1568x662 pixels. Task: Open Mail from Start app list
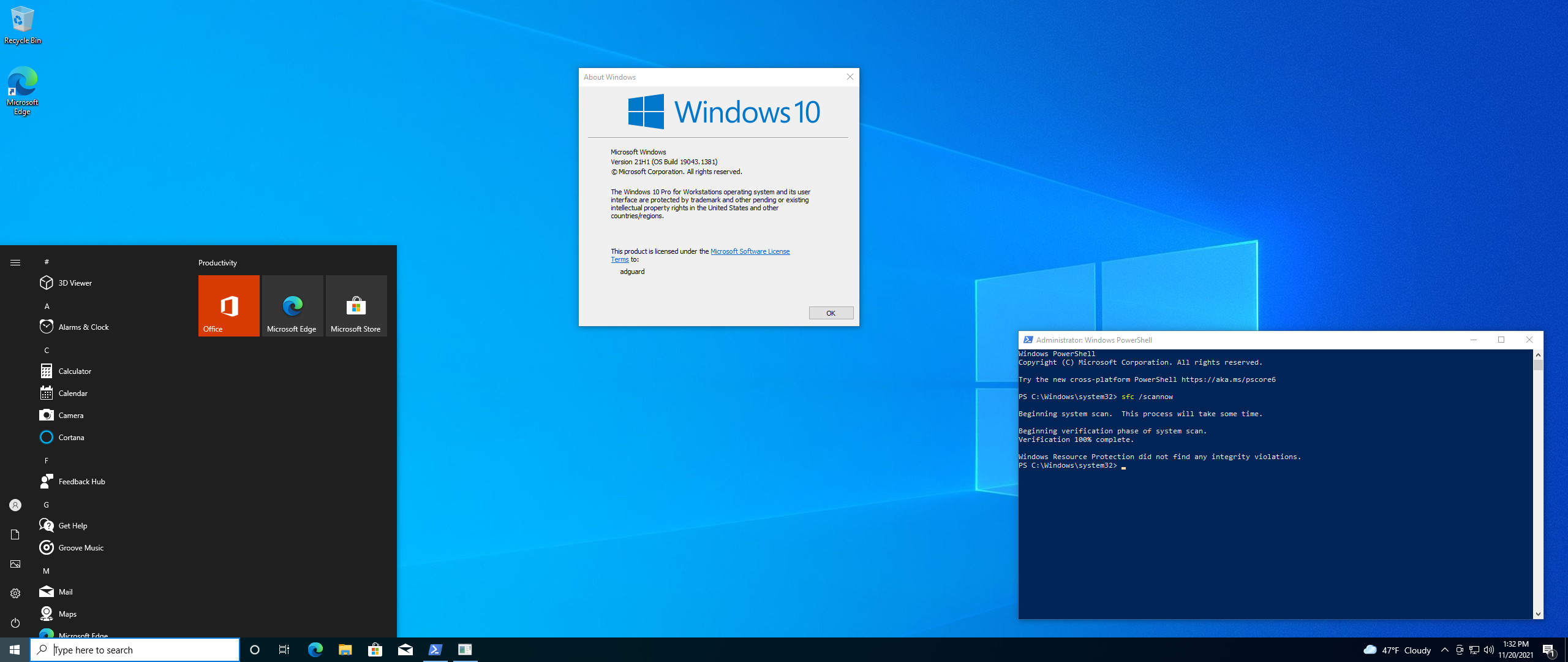[110, 592]
